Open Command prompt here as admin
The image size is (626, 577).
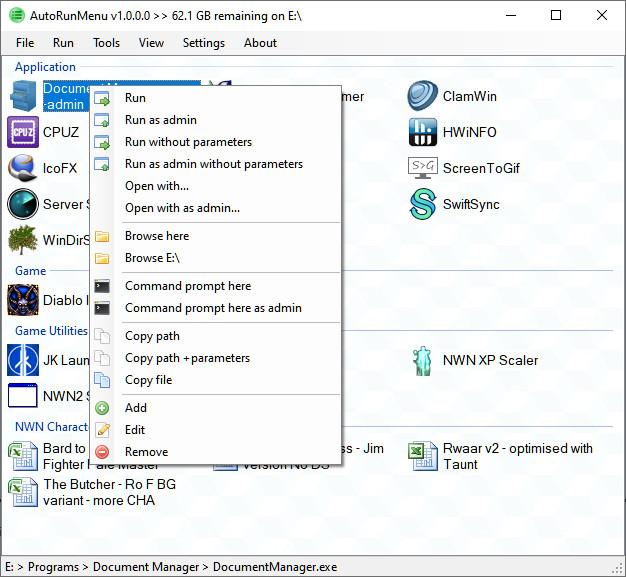(216, 308)
